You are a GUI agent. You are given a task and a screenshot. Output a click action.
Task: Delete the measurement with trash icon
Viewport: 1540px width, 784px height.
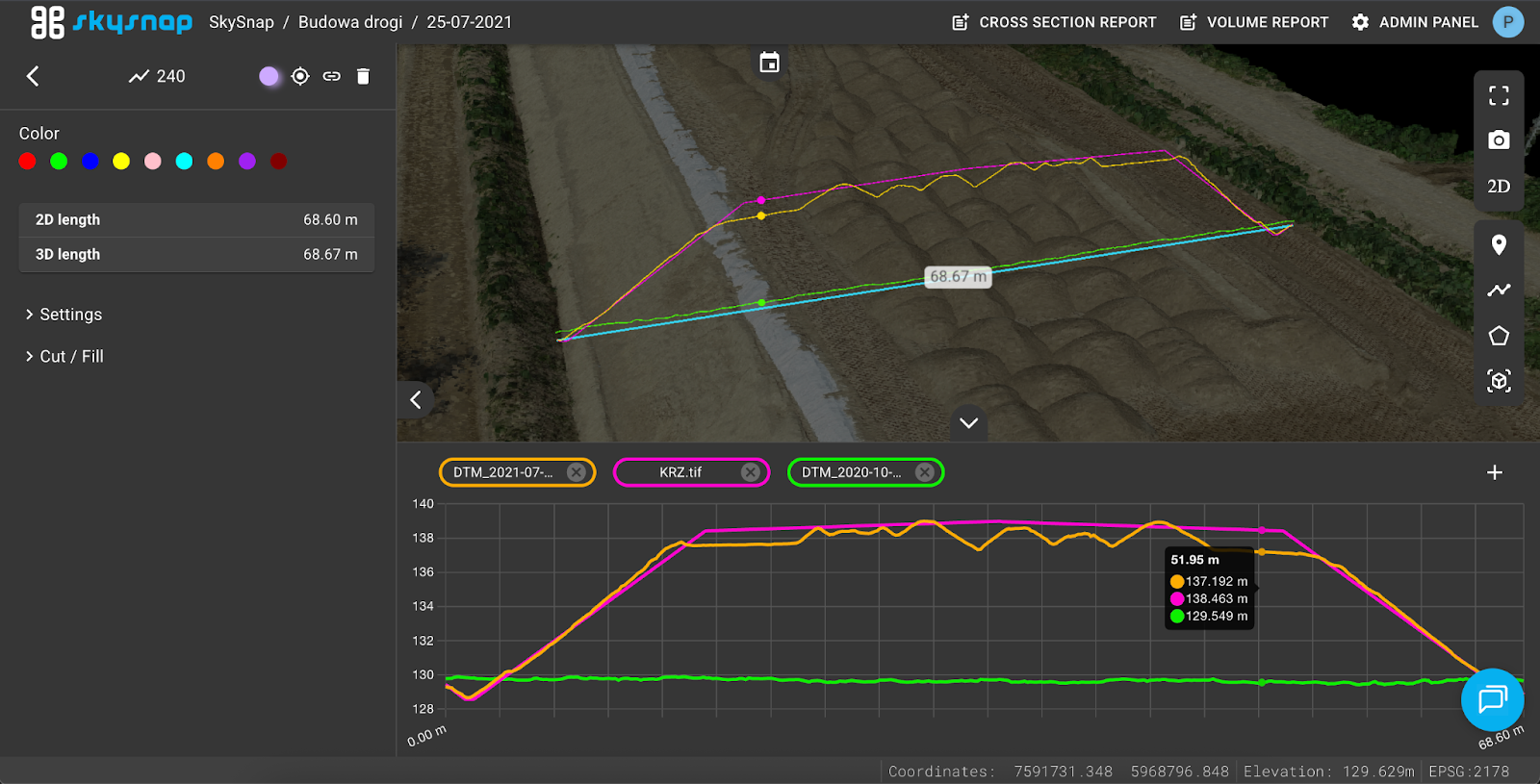[x=363, y=76]
